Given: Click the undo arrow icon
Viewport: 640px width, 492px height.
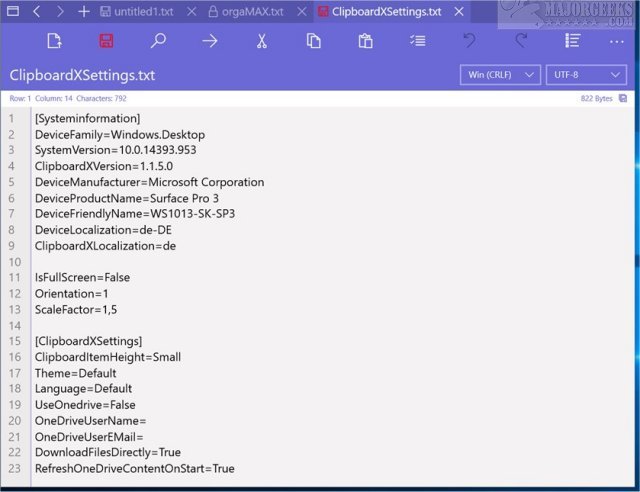Looking at the screenshot, I should point(469,41).
